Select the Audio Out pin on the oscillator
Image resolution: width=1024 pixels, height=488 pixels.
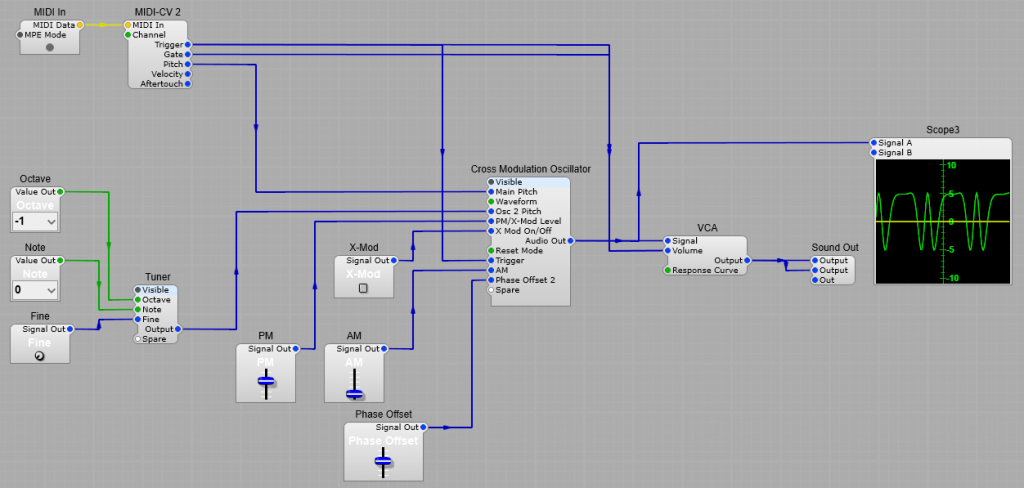pyautogui.click(x=571, y=240)
